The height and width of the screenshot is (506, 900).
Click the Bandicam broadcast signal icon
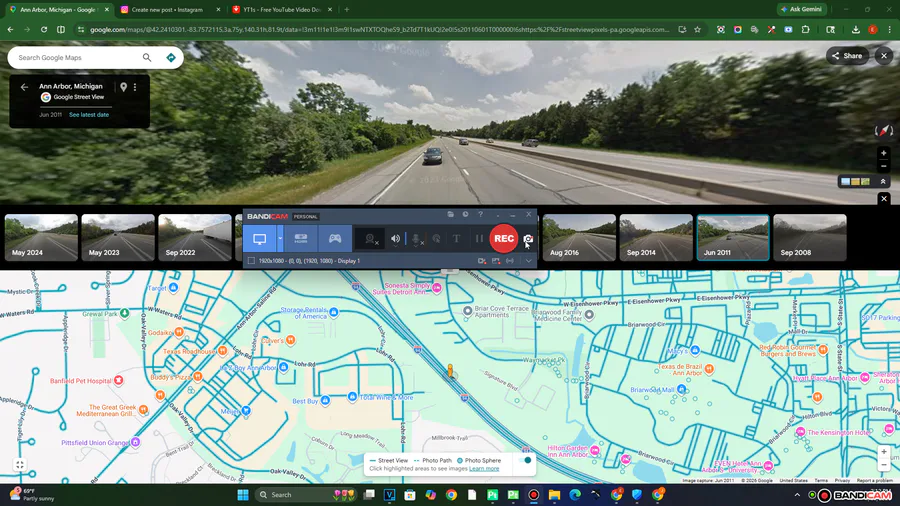(x=510, y=261)
